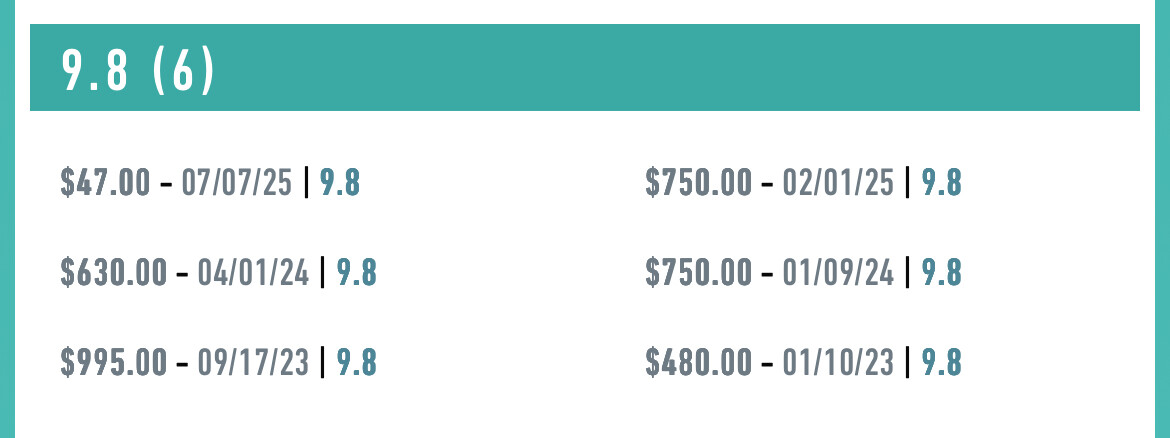Screen dimensions: 1170x438
Task: Click the 01/10/23 sale date
Action: click(838, 362)
